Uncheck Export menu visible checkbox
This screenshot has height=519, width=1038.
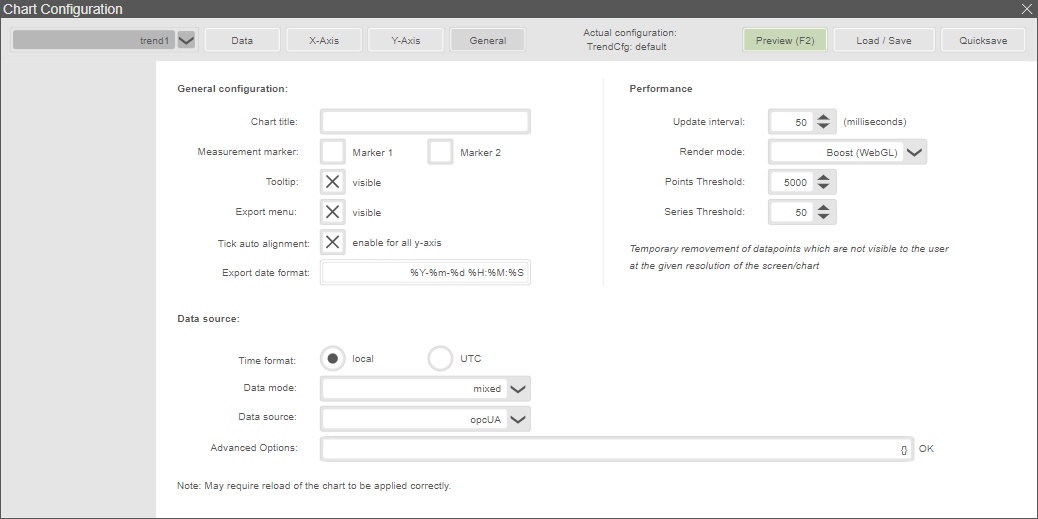point(333,212)
